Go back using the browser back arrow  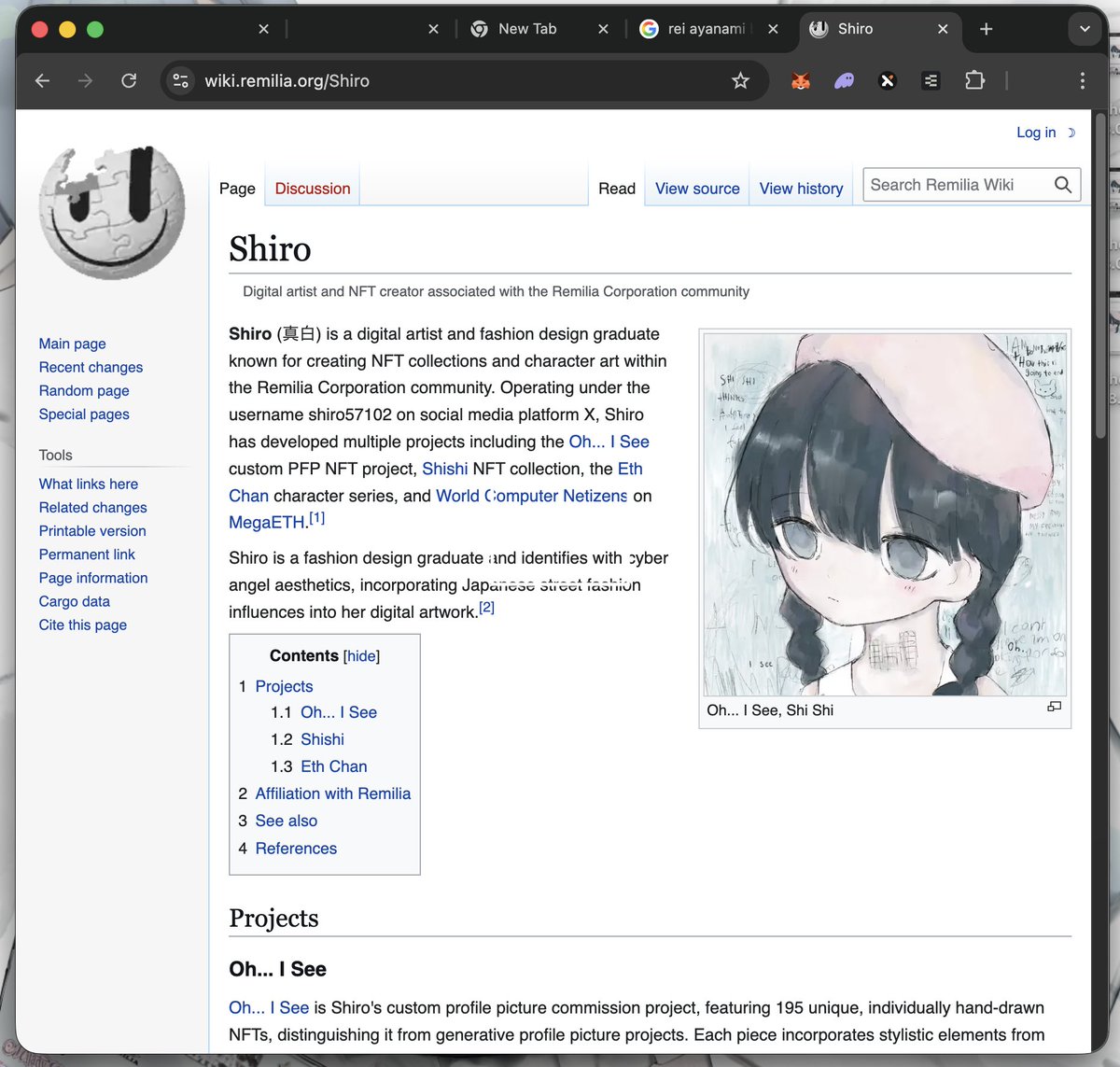[x=42, y=81]
